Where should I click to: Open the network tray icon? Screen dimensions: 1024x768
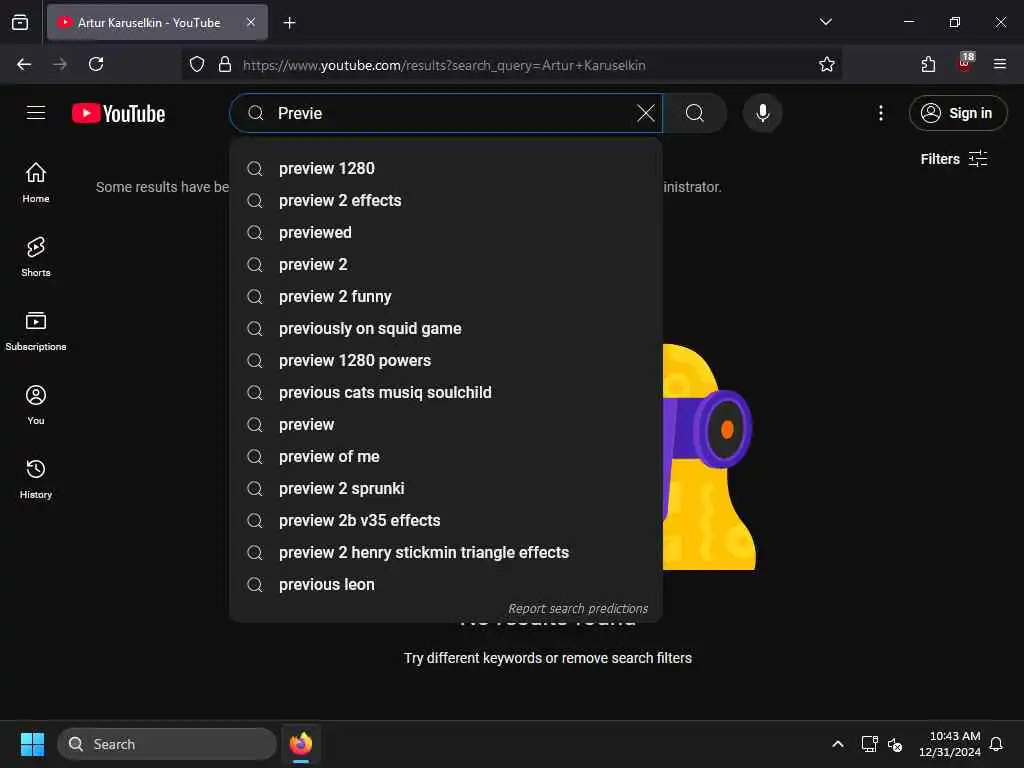(869, 744)
